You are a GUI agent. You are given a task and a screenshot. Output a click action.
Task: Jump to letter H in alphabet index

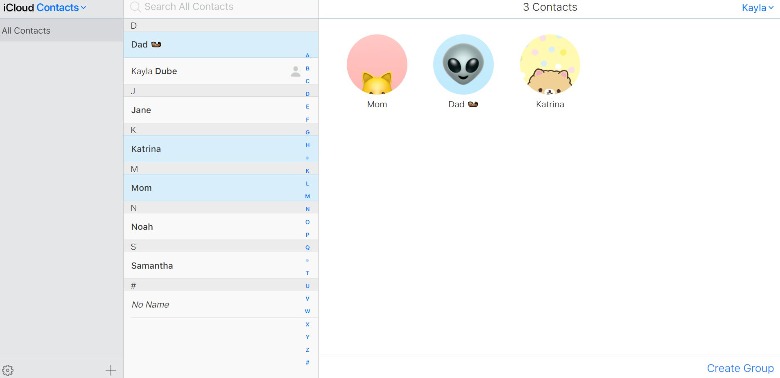307,145
